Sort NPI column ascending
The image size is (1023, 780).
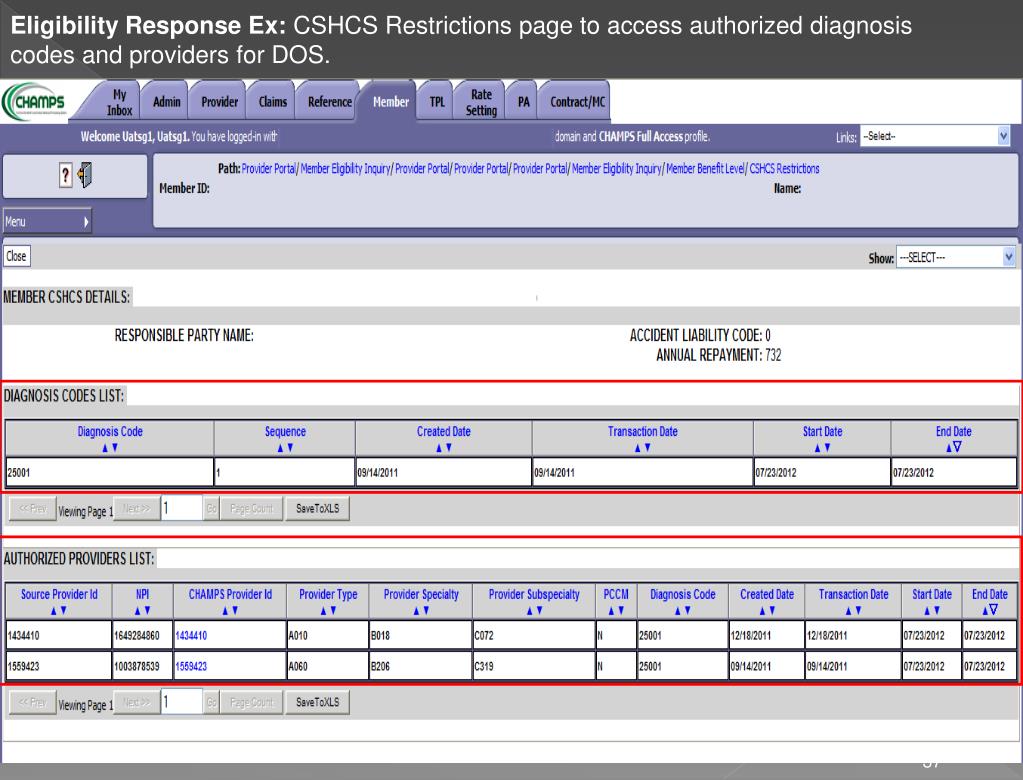(137, 611)
